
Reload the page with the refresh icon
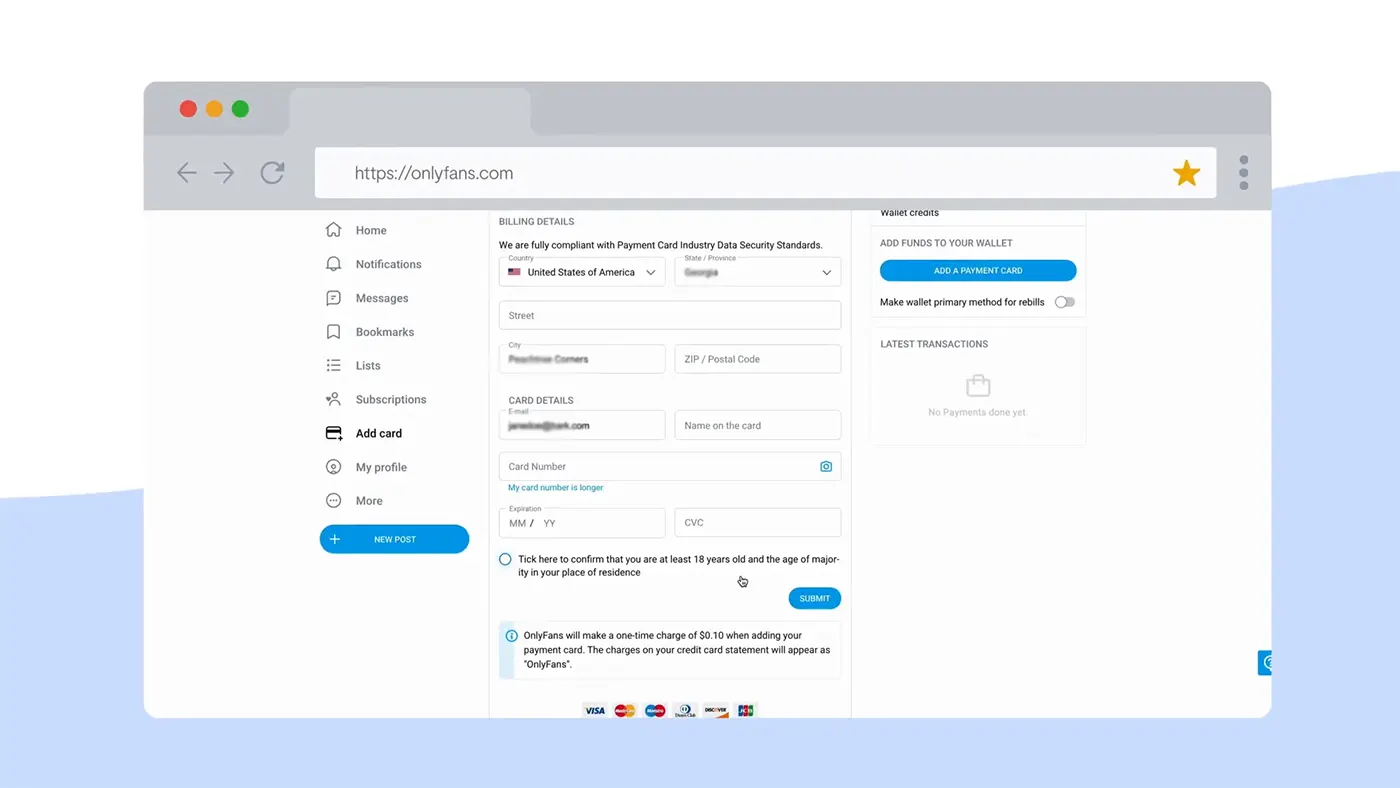pos(272,173)
